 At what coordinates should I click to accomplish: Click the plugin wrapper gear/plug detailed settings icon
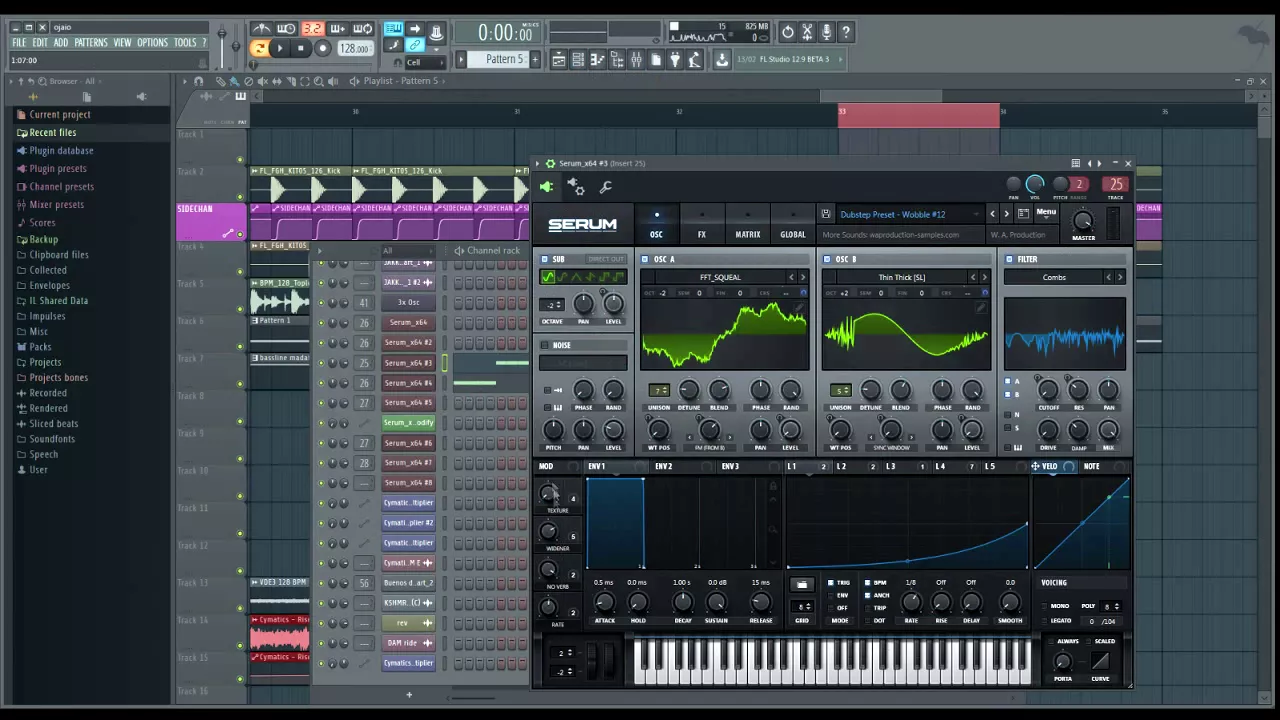576,187
